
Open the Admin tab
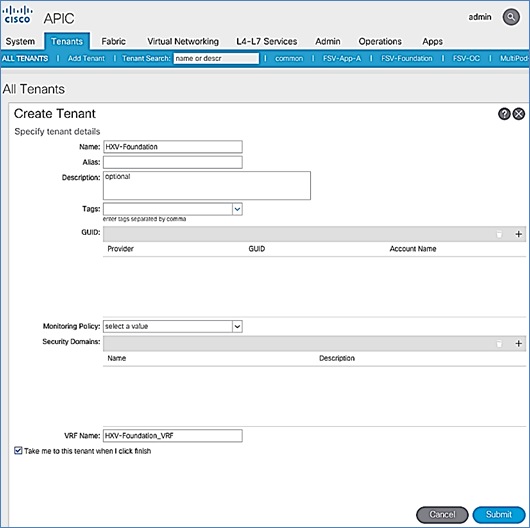coord(328,41)
